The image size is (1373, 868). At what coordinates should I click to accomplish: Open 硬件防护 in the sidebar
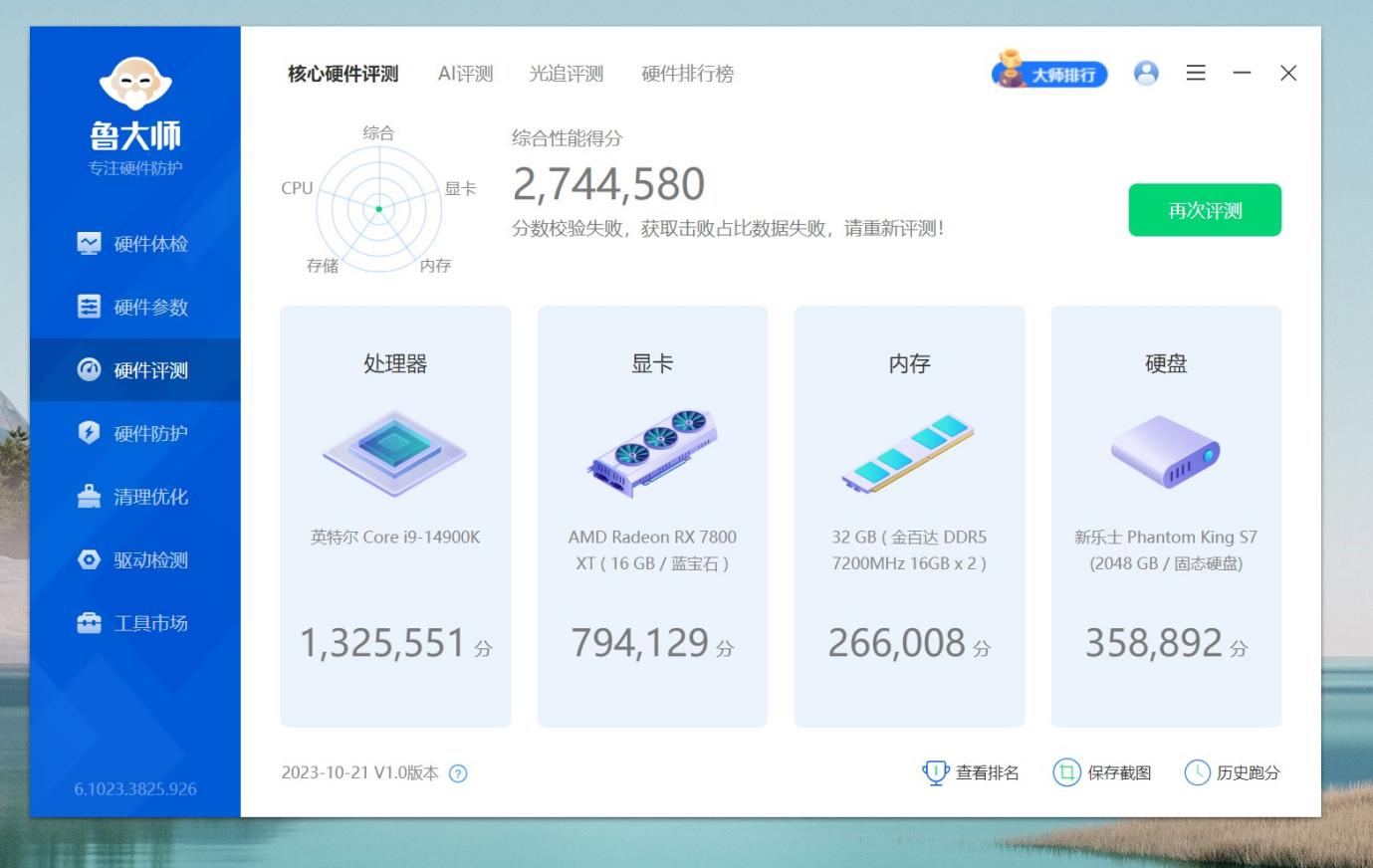point(134,433)
